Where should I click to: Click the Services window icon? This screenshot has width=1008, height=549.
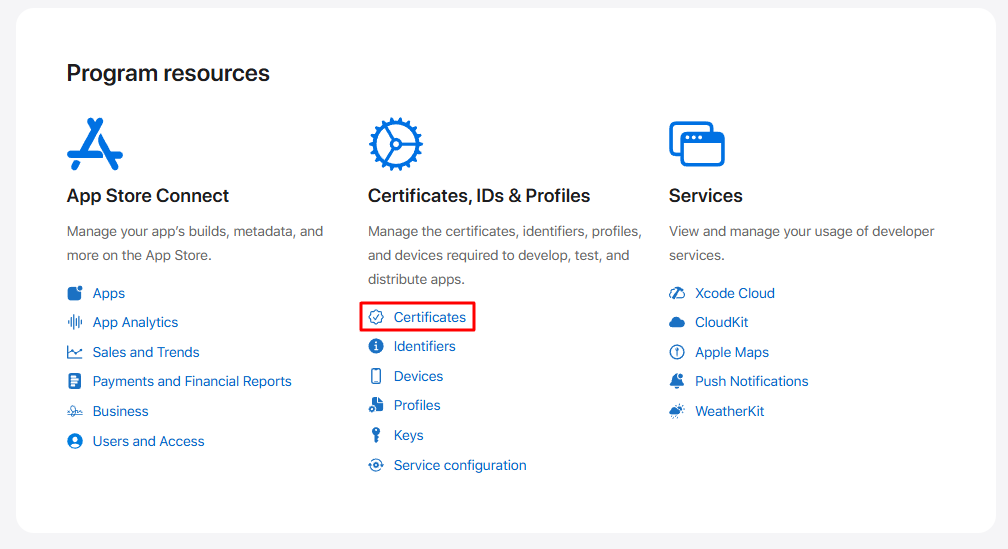tap(697, 144)
